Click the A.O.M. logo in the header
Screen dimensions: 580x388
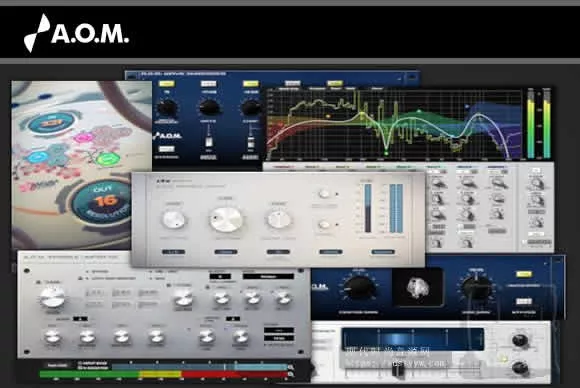tap(76, 33)
